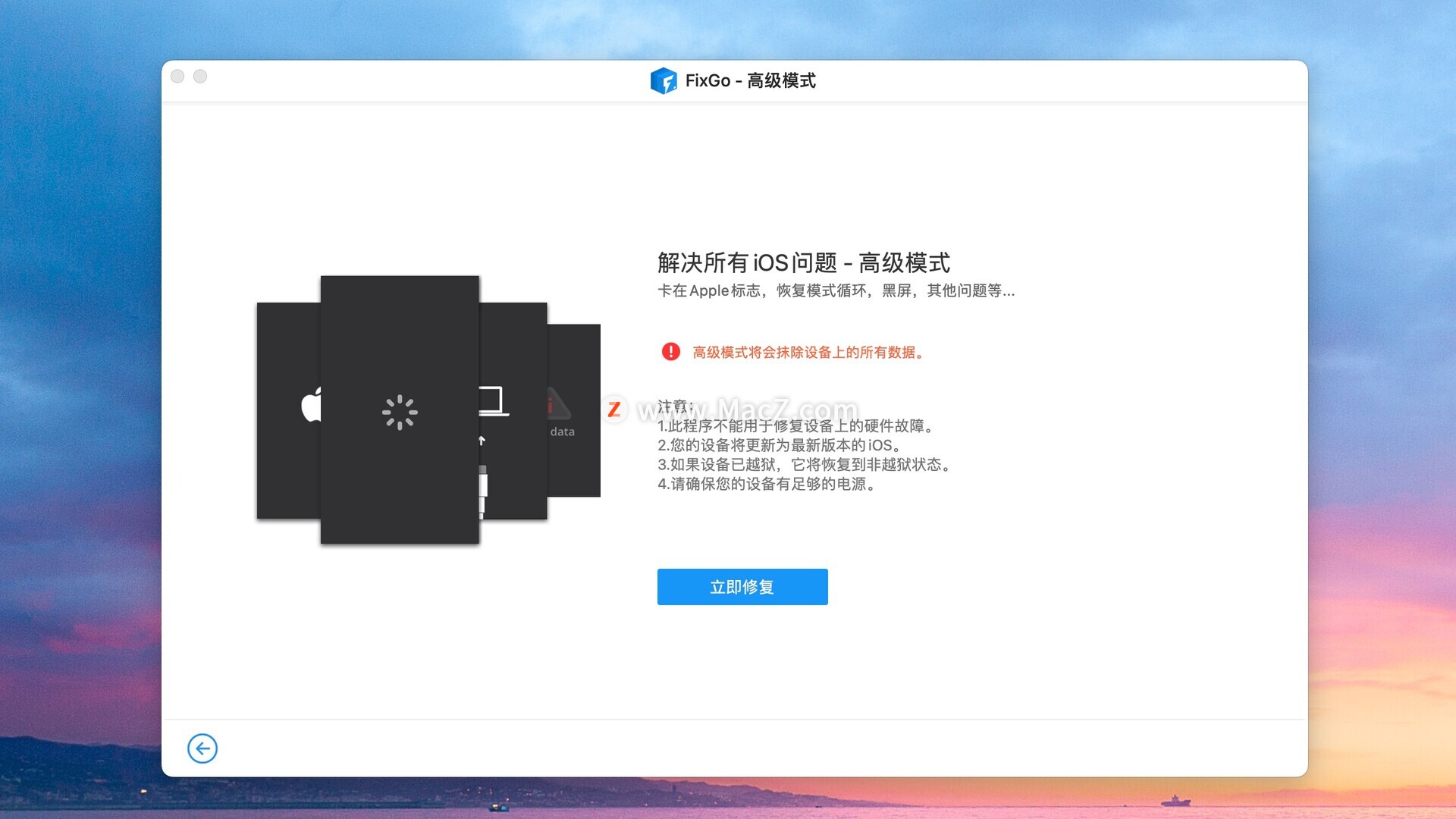Click the red data-erase warning text

[x=808, y=353]
